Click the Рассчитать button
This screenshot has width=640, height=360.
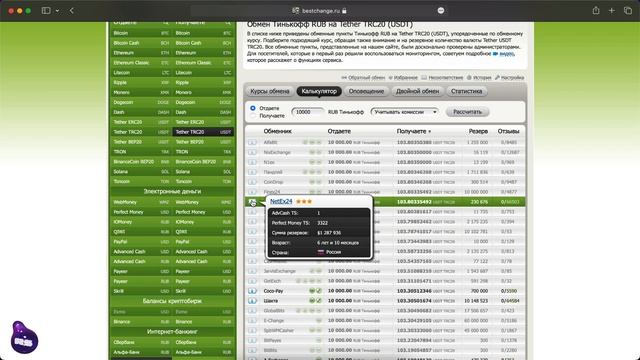467,112
